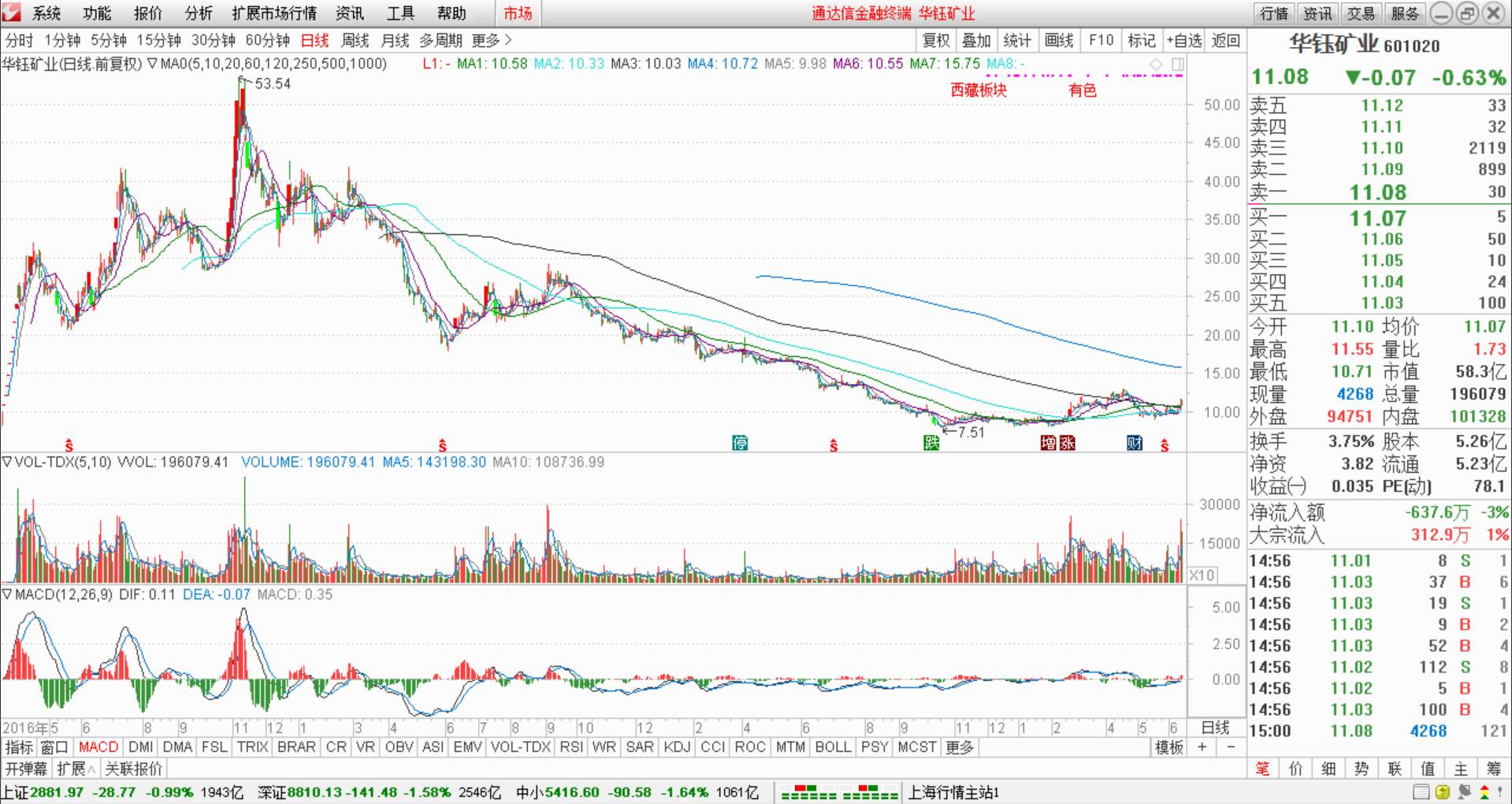Click the red S marker under 2016年5
The image size is (1512, 804).
[x=69, y=445]
